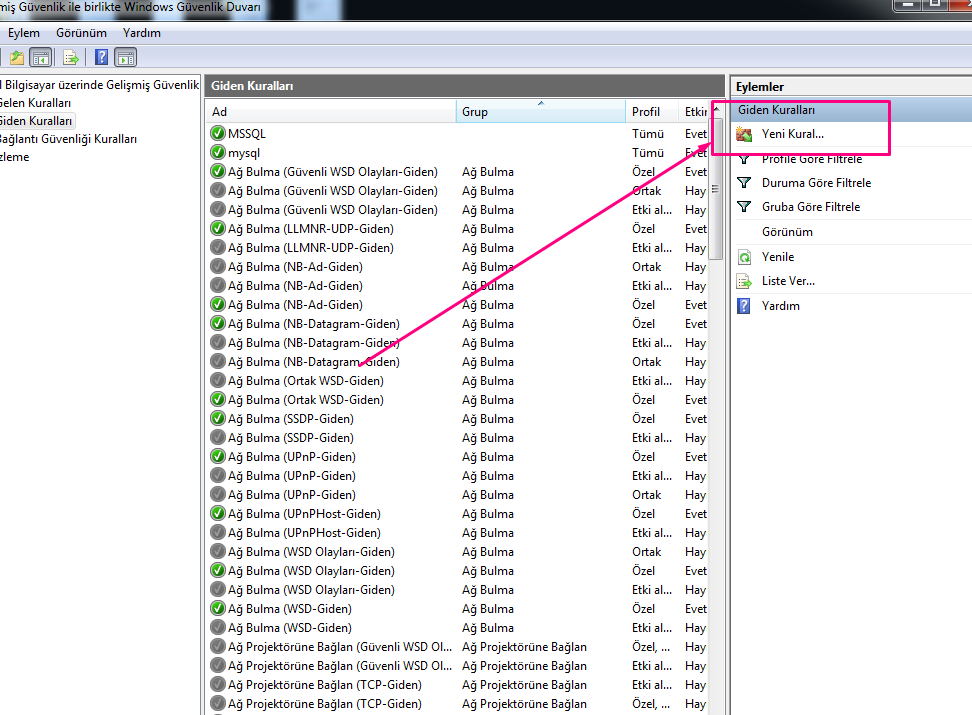Image resolution: width=972 pixels, height=715 pixels.
Task: Sort by the Ad column header
Action: point(331,112)
